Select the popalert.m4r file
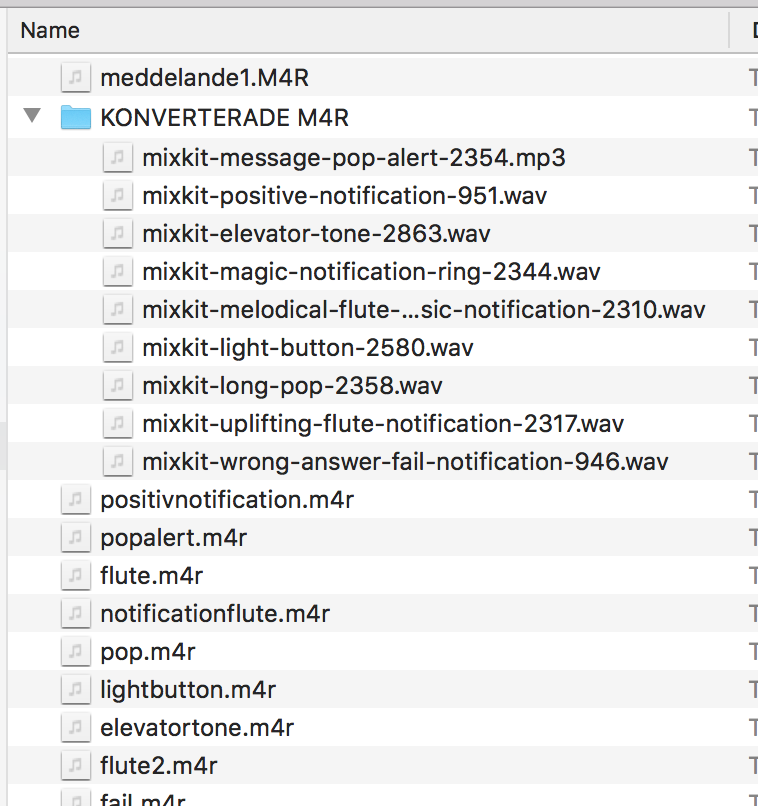The height and width of the screenshot is (806, 758). [x=173, y=537]
